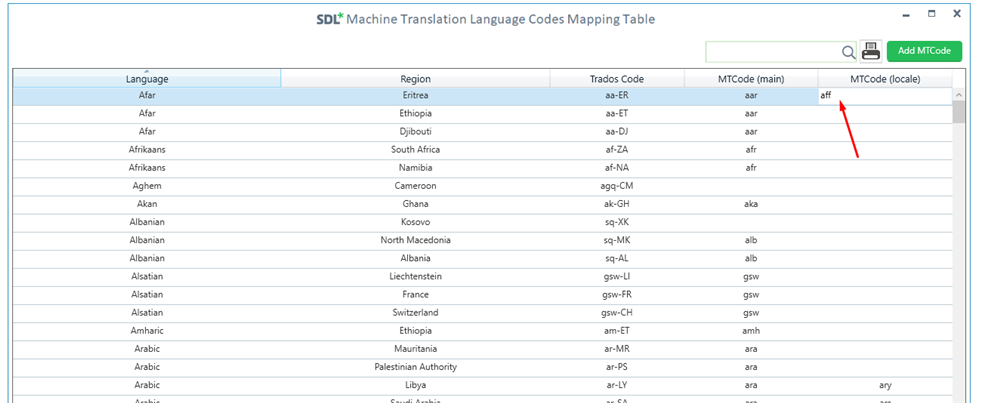Minimize the Mapping Table window
This screenshot has height=403, width=1000.
click(x=906, y=14)
